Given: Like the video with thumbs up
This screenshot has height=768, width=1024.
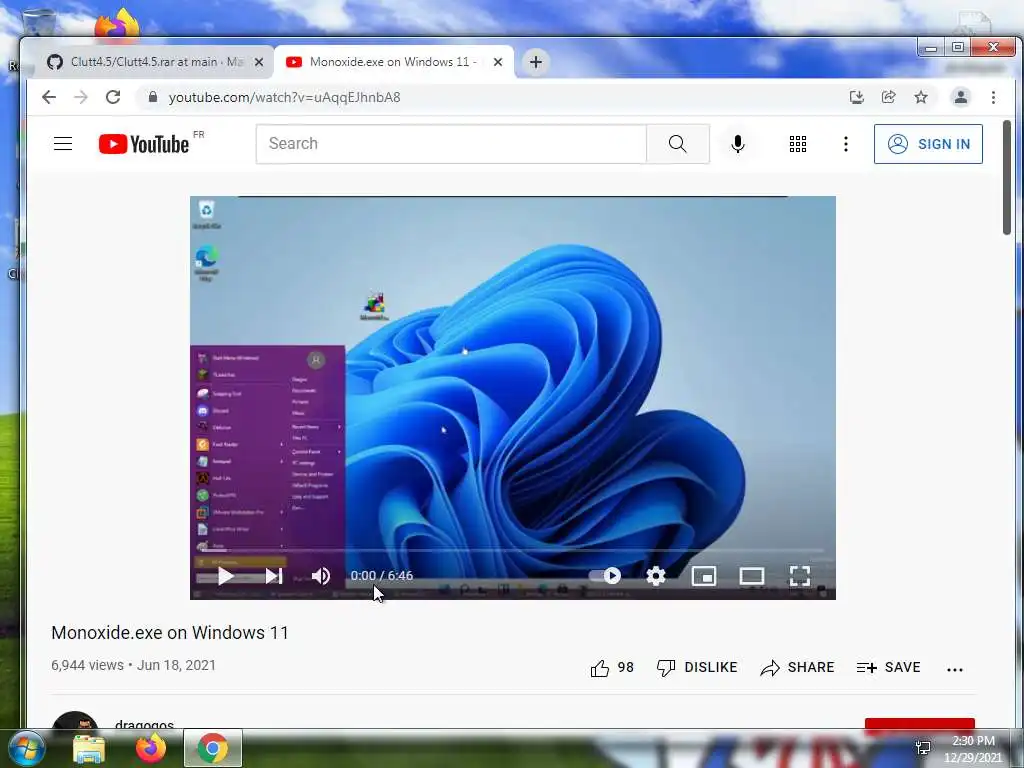Looking at the screenshot, I should pos(612,667).
